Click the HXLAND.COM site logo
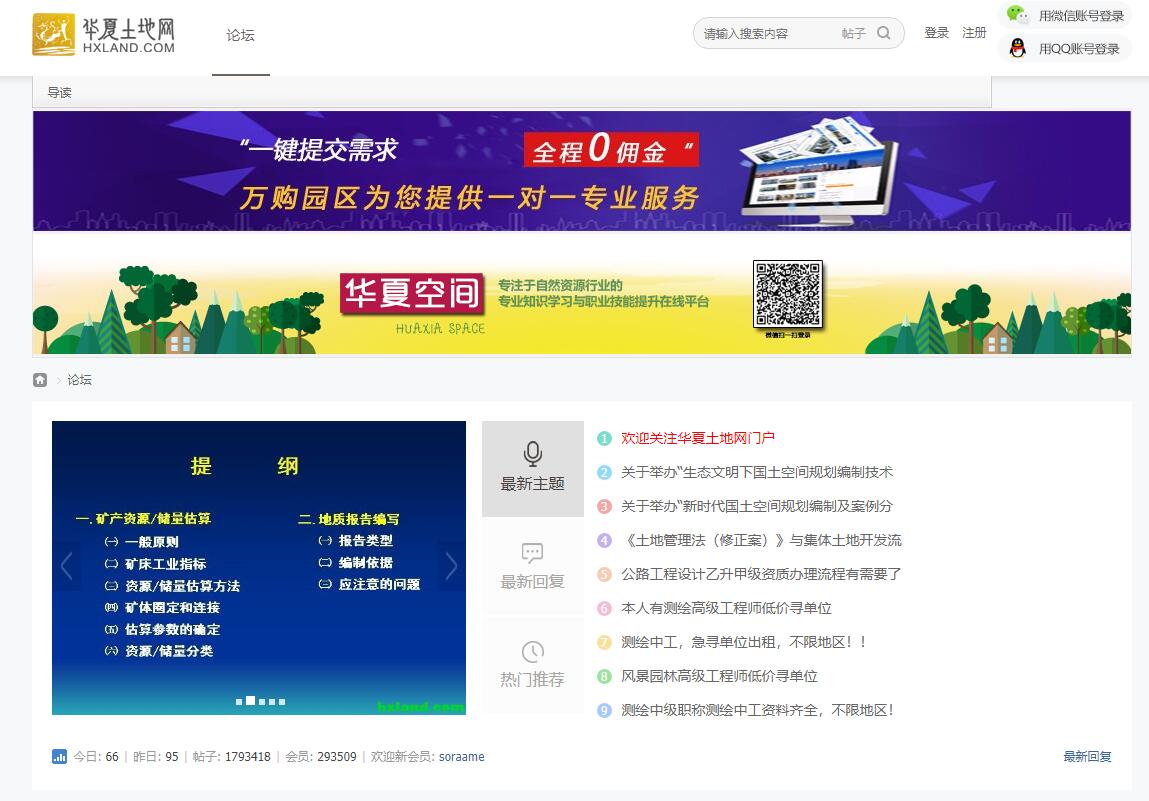 [103, 34]
